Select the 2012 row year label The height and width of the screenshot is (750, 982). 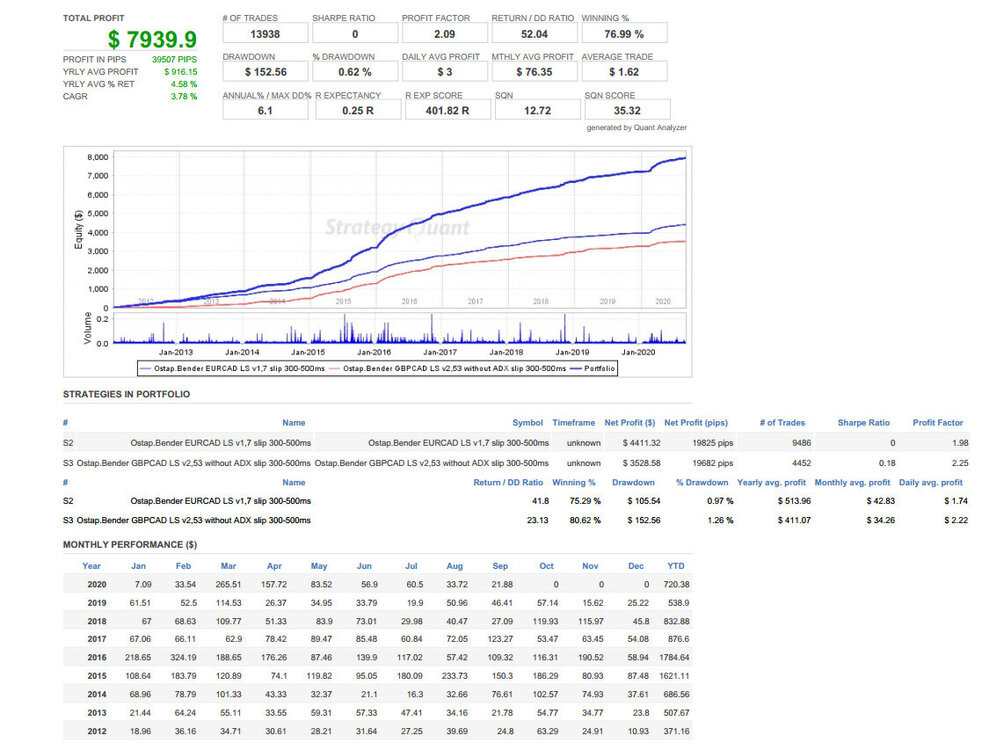click(97, 731)
